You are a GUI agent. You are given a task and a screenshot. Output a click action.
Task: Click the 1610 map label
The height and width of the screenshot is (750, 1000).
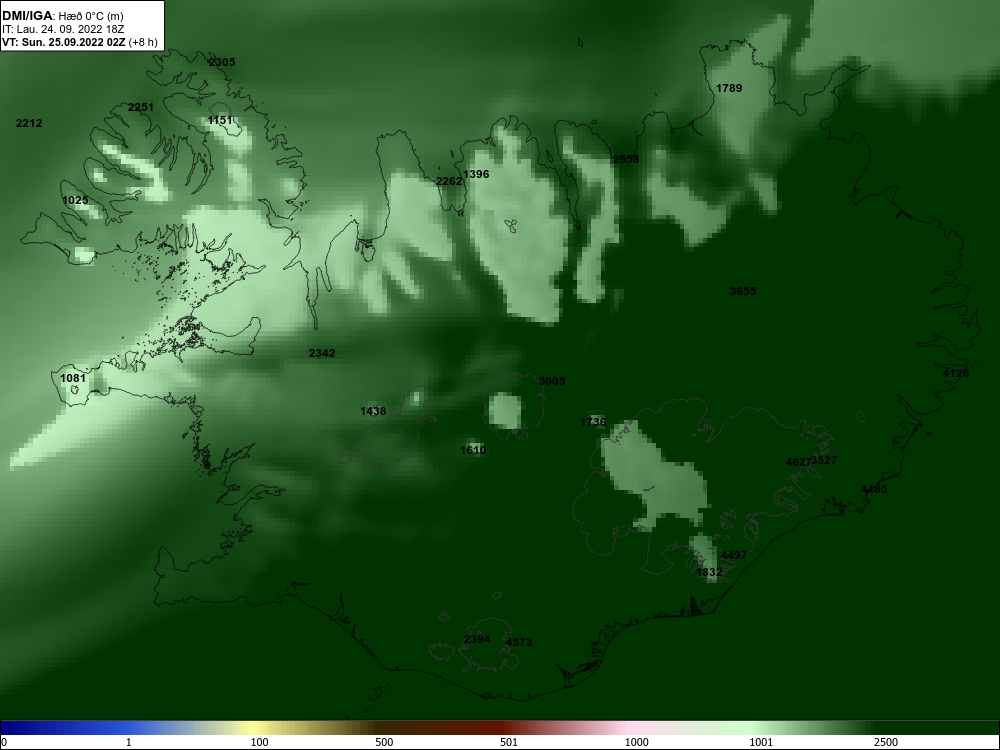pyautogui.click(x=473, y=450)
